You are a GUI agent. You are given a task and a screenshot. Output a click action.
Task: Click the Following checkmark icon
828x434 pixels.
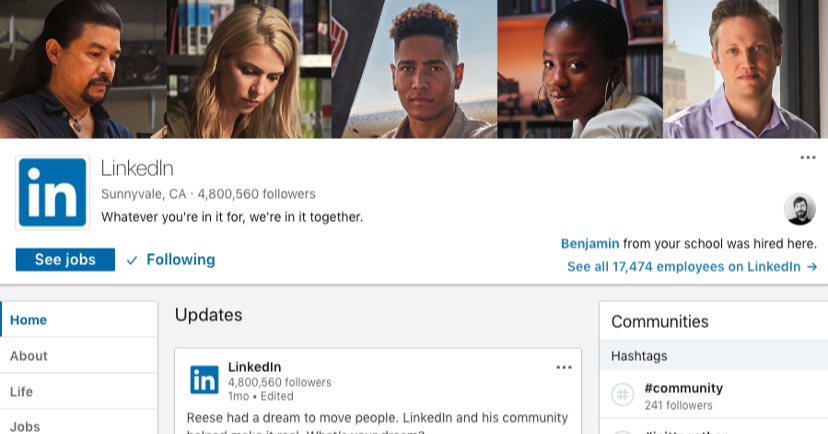[132, 260]
